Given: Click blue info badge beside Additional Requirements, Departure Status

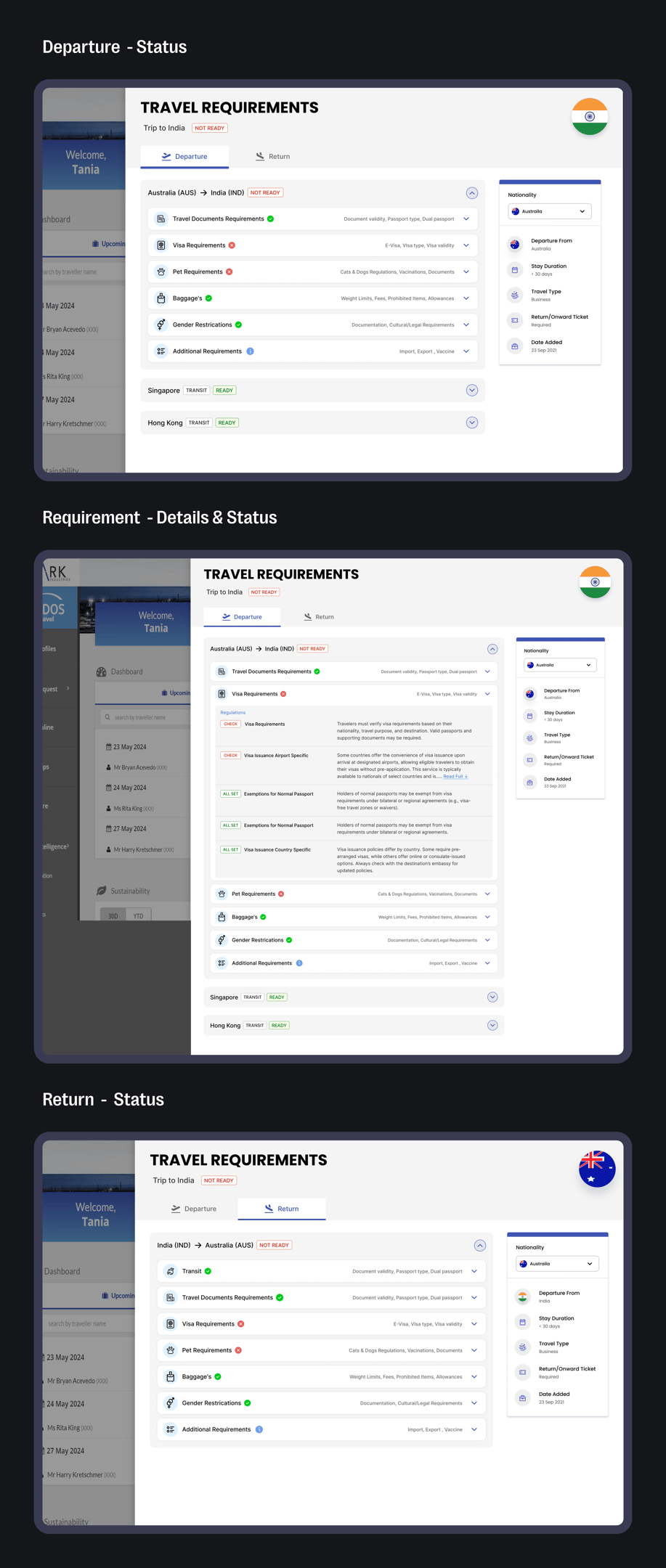Looking at the screenshot, I should [250, 351].
